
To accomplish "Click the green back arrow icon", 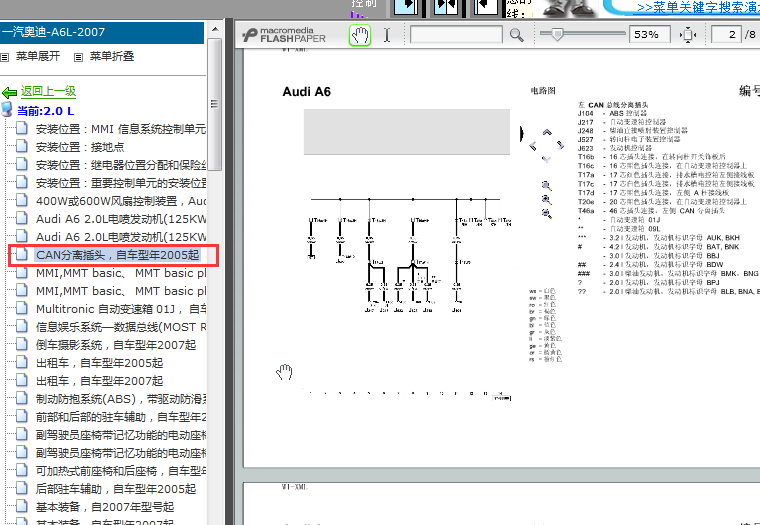I will tap(9, 92).
